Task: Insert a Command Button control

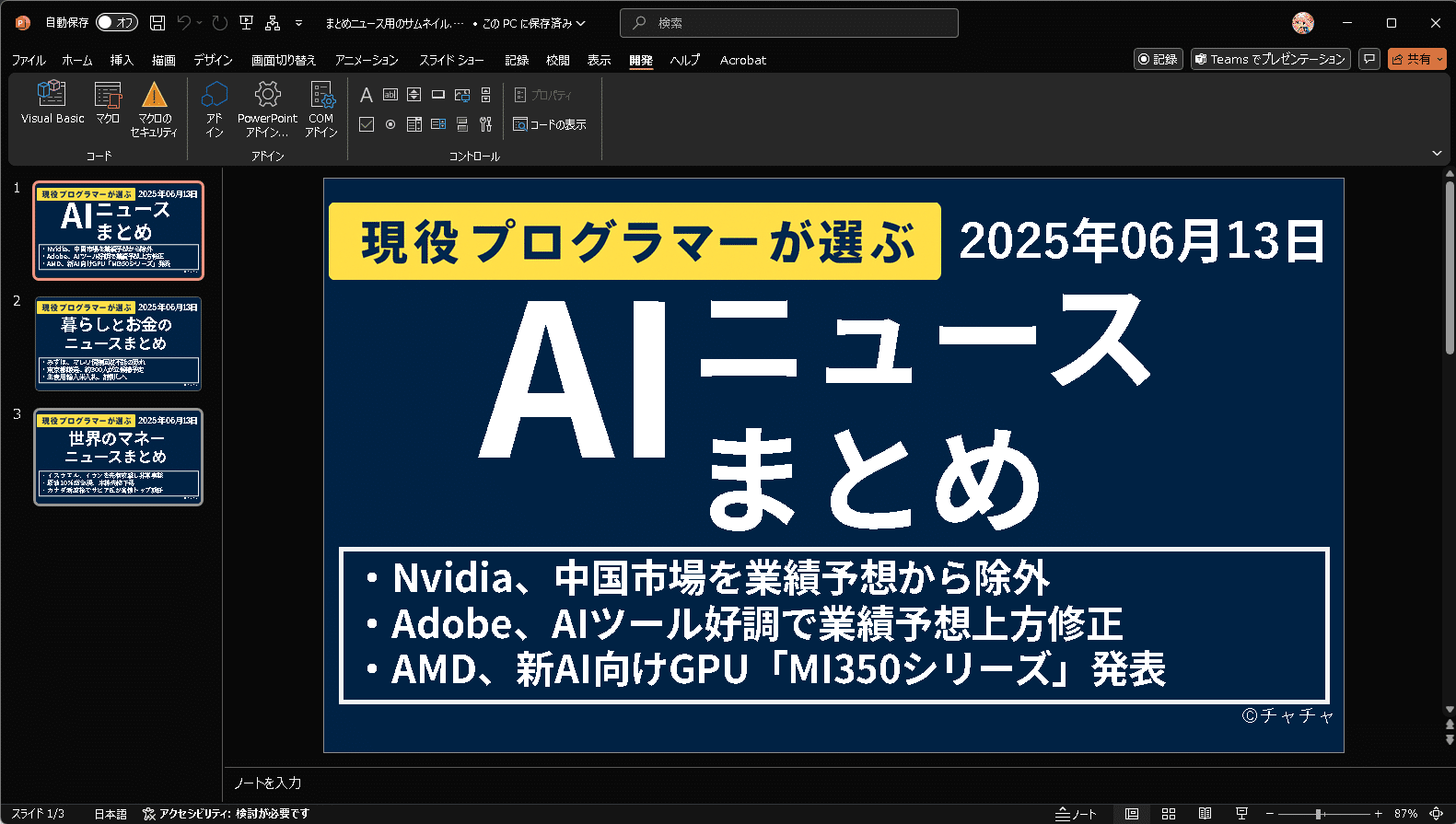Action: tap(438, 95)
